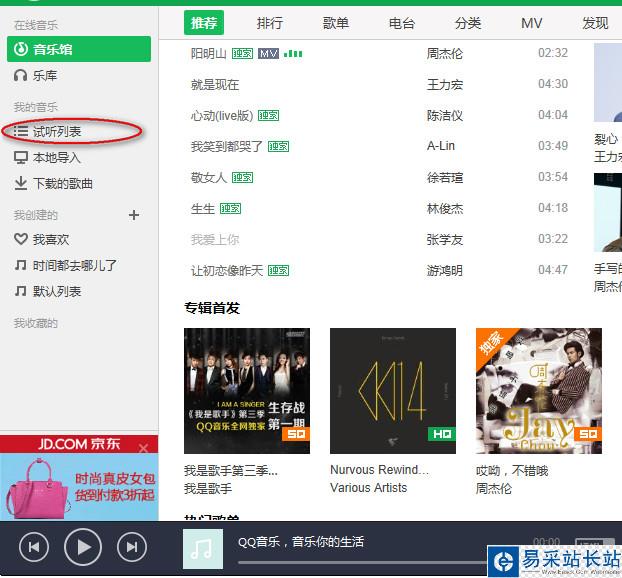Click the playback progress bar

pos(363,562)
